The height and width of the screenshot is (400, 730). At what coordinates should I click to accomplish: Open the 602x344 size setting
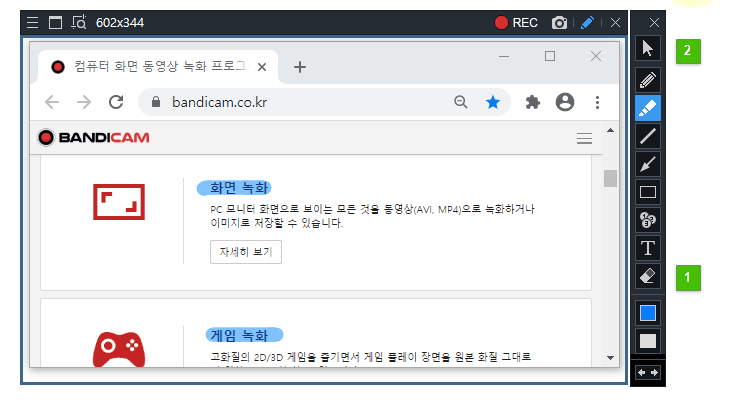click(x=120, y=23)
